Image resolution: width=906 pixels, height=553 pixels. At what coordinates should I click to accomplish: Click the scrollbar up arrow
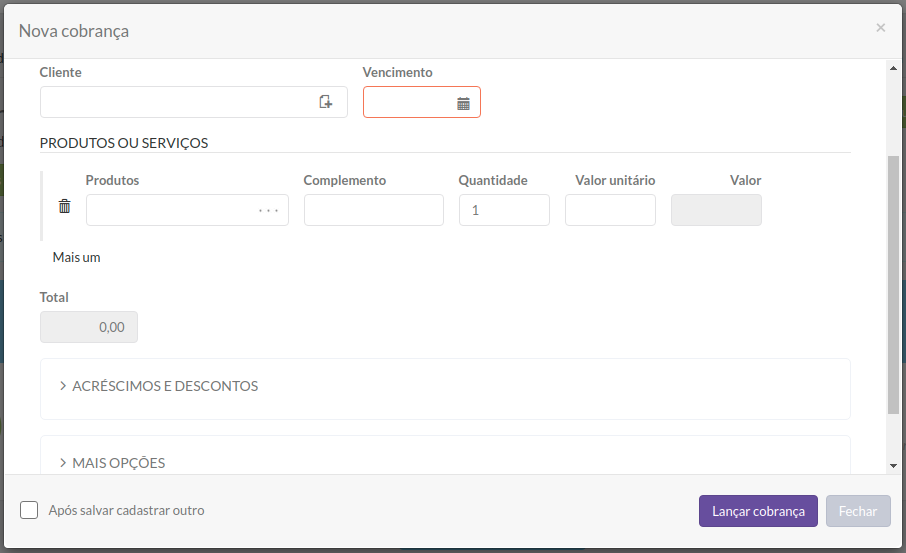pyautogui.click(x=893, y=68)
